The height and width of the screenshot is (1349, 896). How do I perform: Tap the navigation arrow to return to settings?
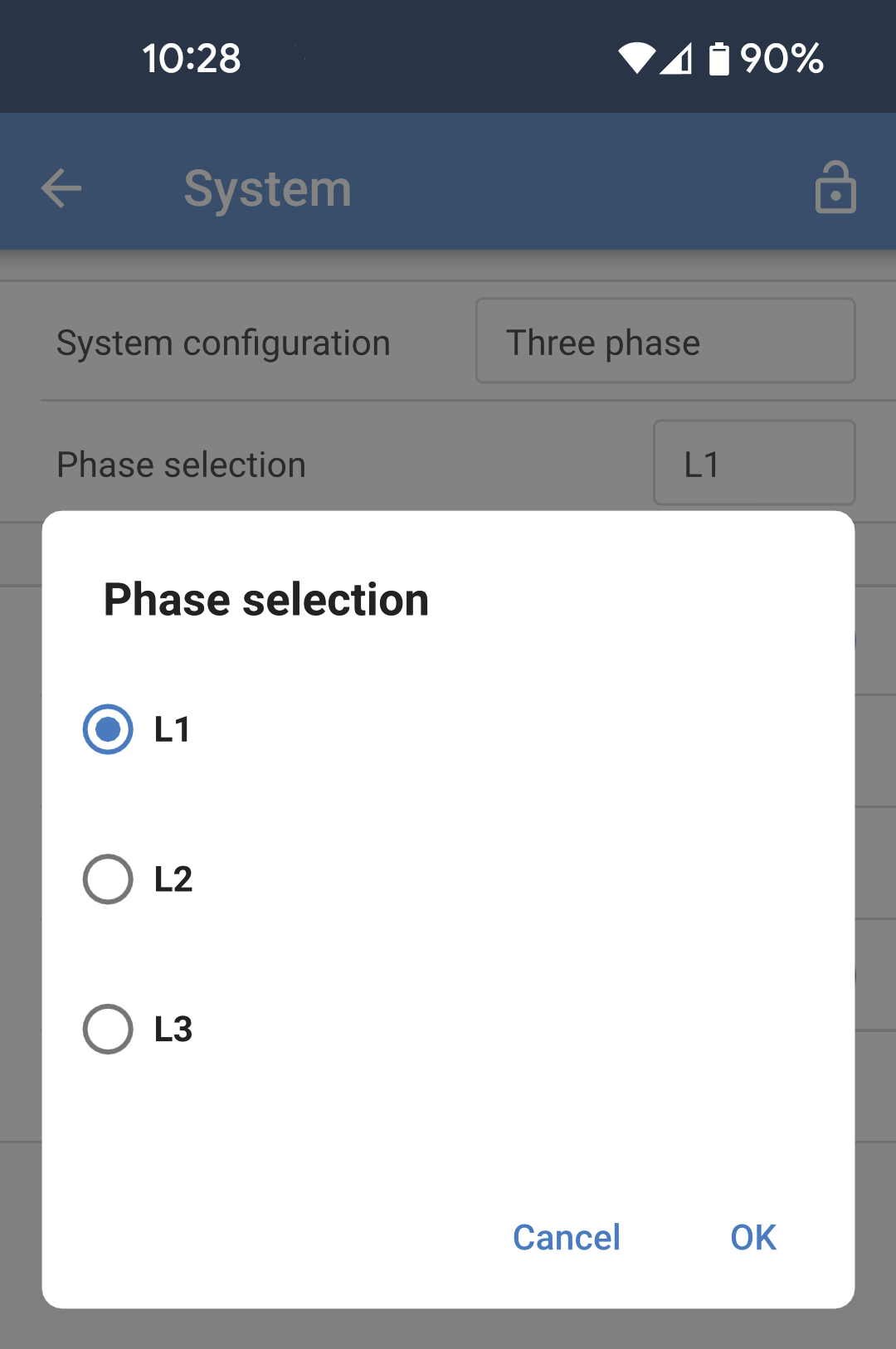(61, 187)
